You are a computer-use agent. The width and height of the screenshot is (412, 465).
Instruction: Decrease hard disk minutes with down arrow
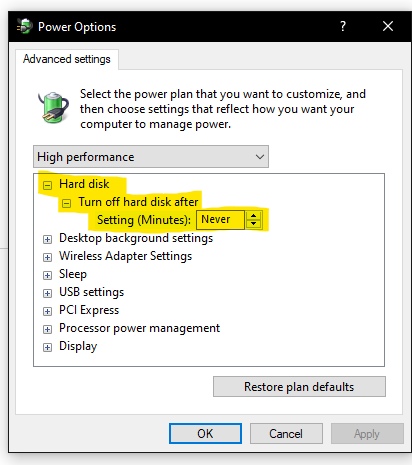(253, 224)
